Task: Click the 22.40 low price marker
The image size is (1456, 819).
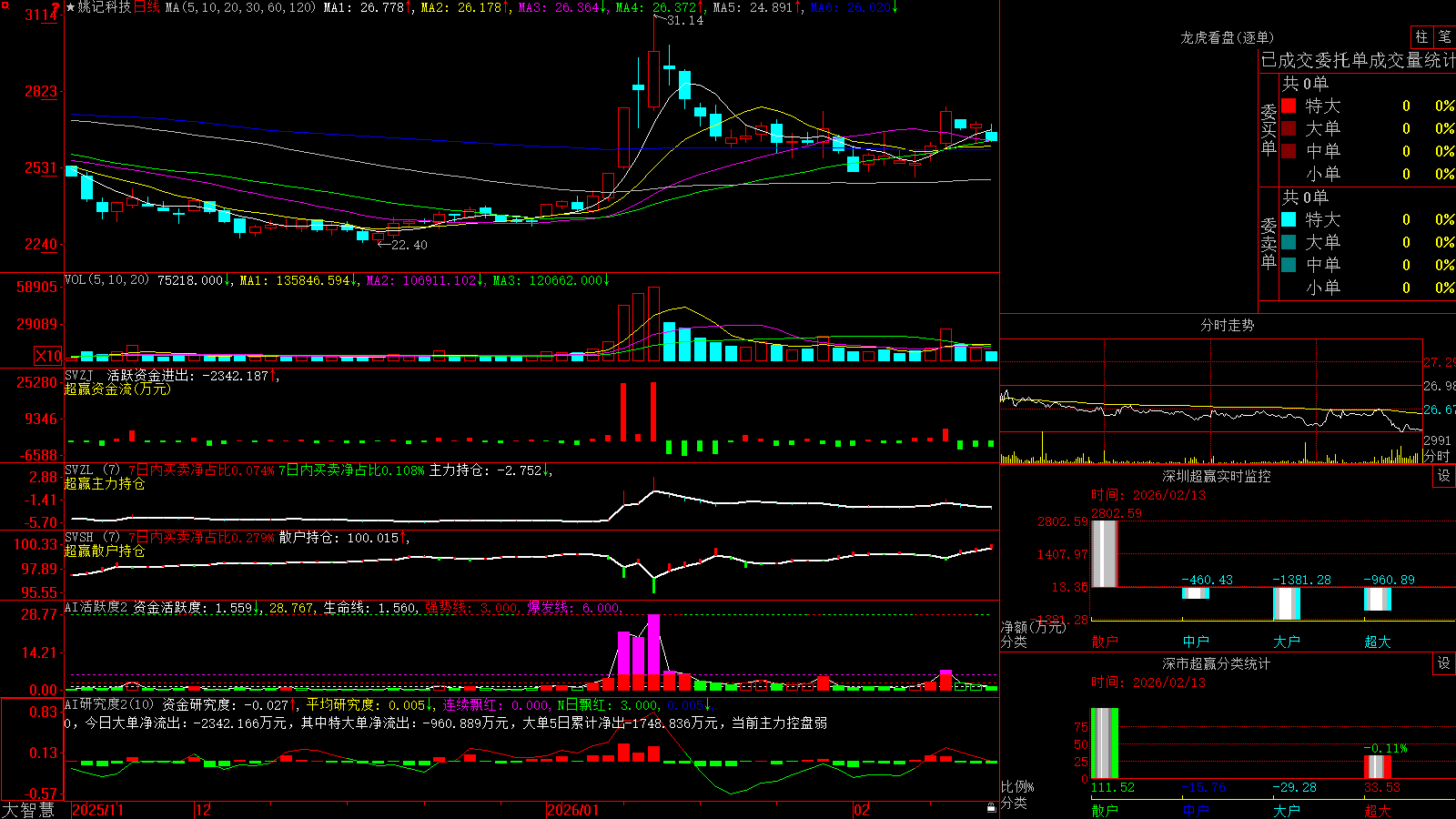Action: coord(409,244)
